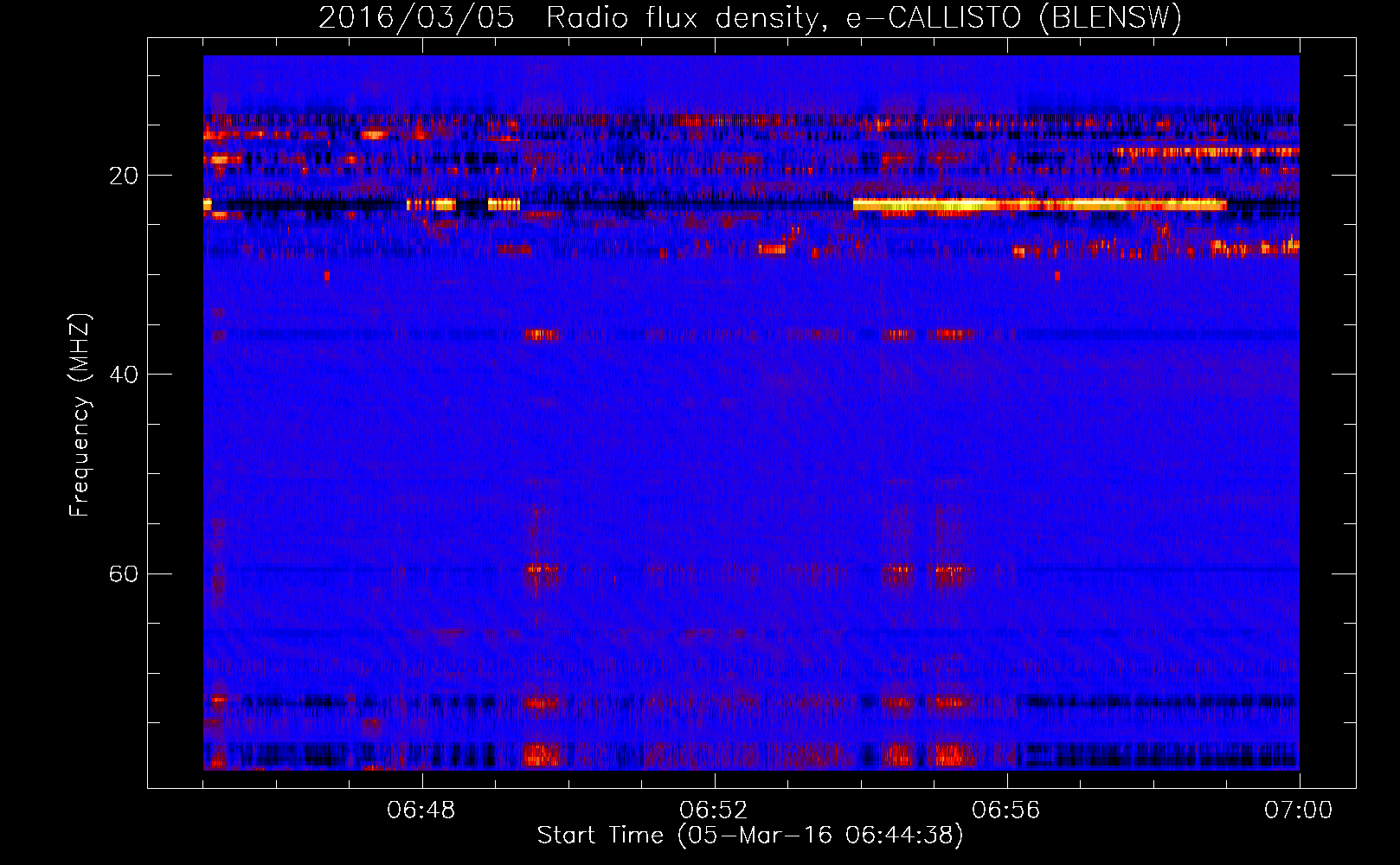Click the 06:56 time tick label
This screenshot has height=865, width=1400.
(1006, 811)
